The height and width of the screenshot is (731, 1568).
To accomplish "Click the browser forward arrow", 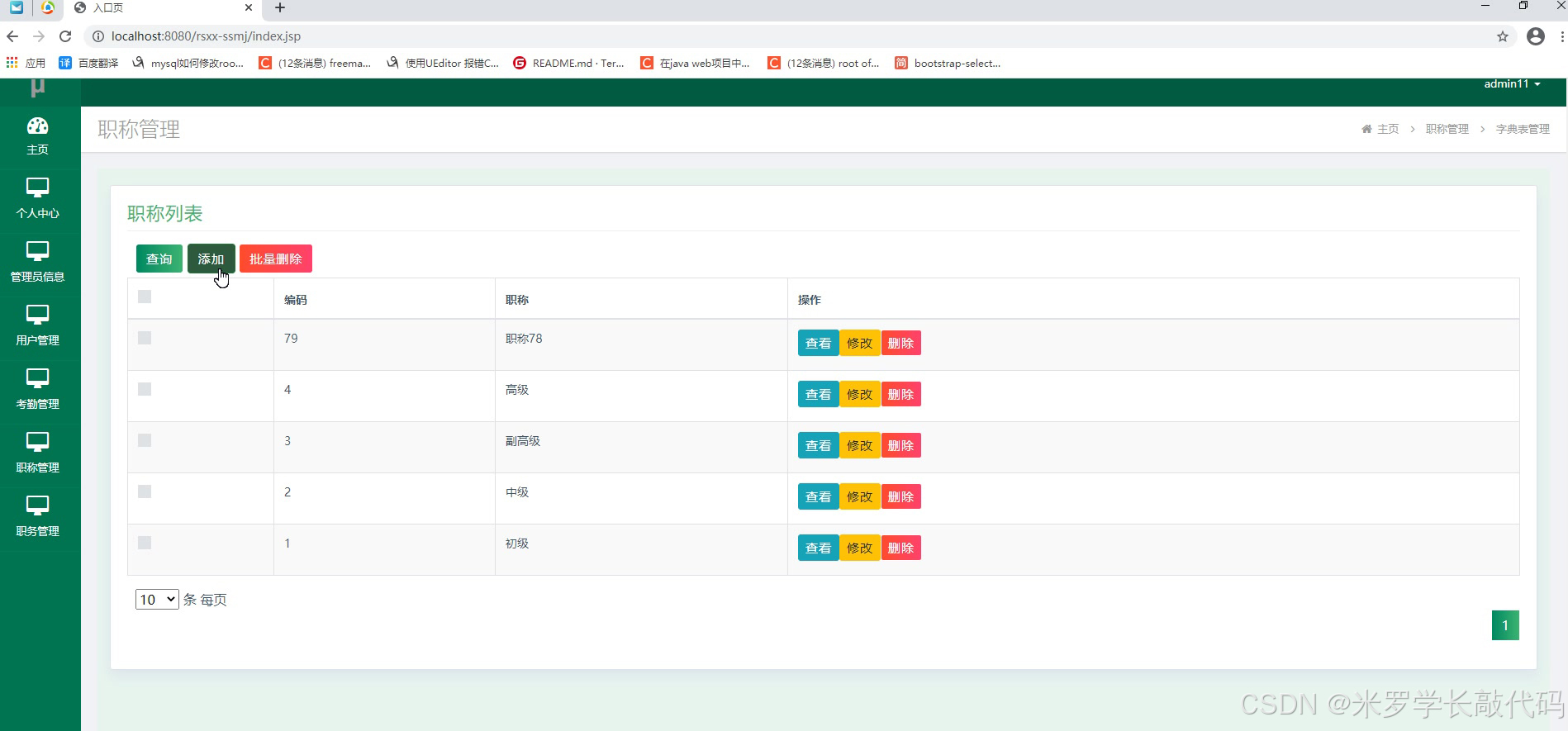I will [x=39, y=36].
